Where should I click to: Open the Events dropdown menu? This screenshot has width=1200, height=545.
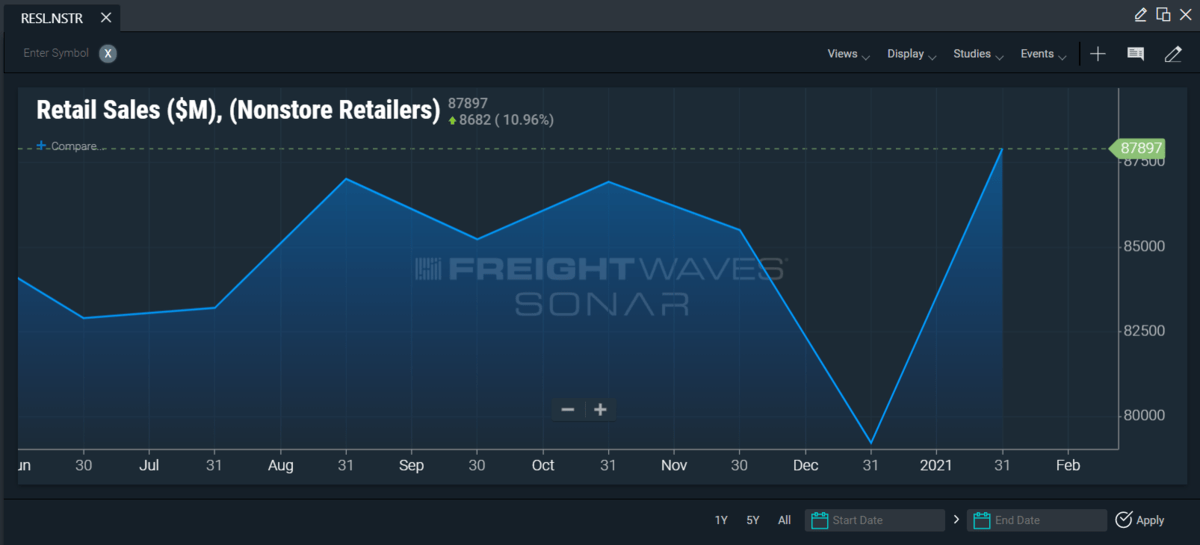click(x=1043, y=54)
